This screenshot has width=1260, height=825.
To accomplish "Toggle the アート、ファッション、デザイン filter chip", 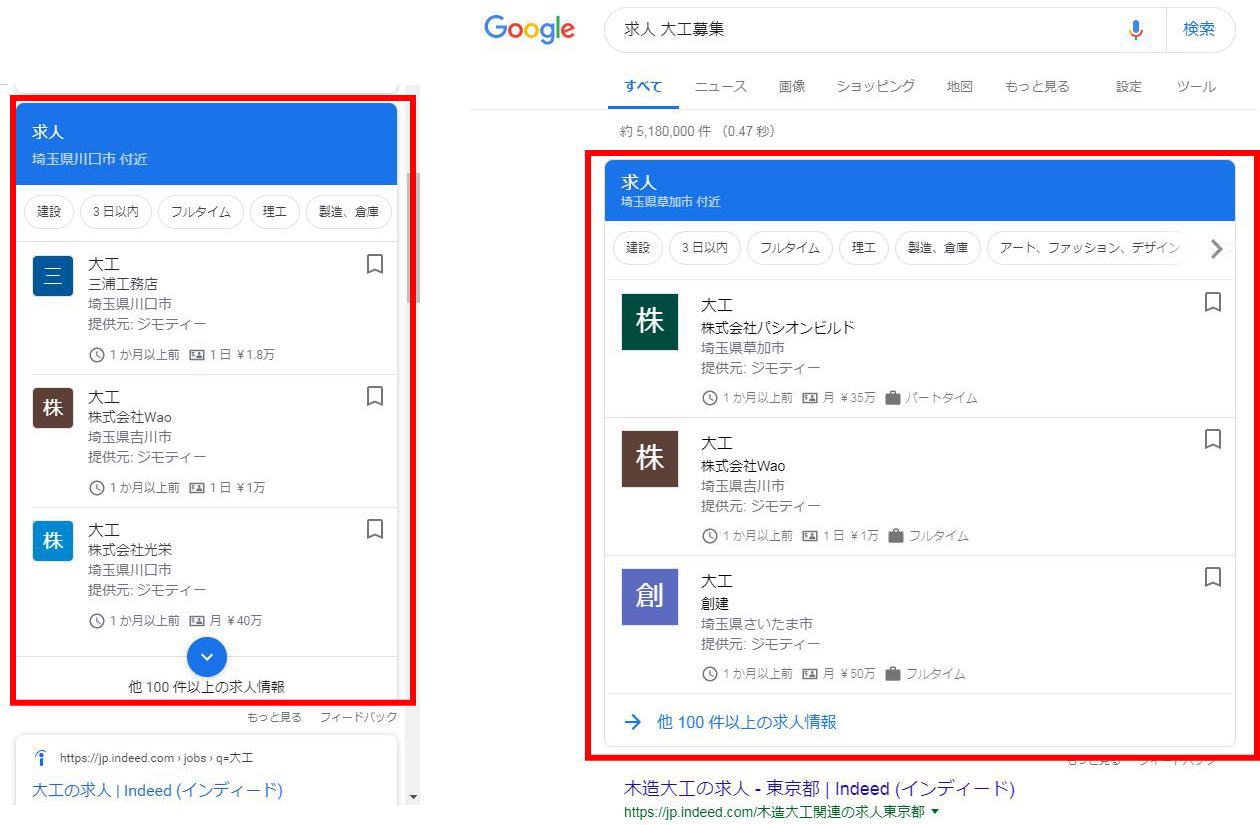I will pos(1089,248).
